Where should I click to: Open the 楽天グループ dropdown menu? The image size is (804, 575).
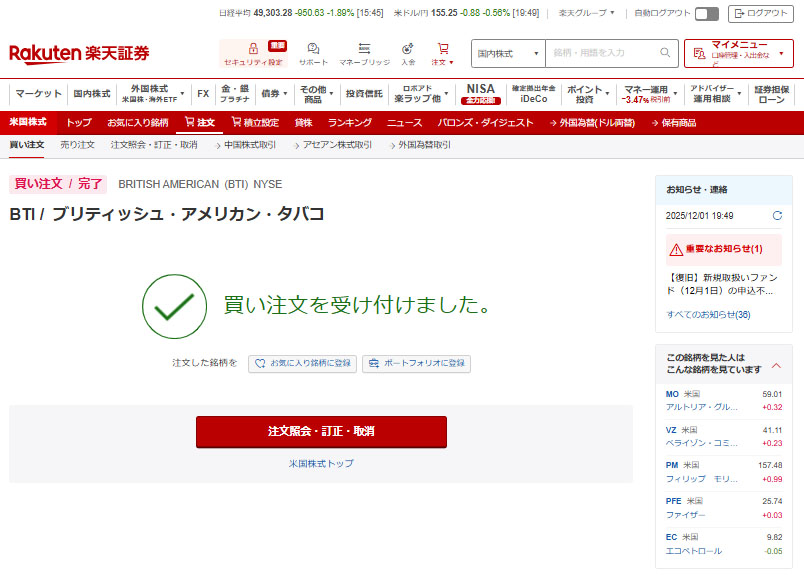[x=586, y=13]
